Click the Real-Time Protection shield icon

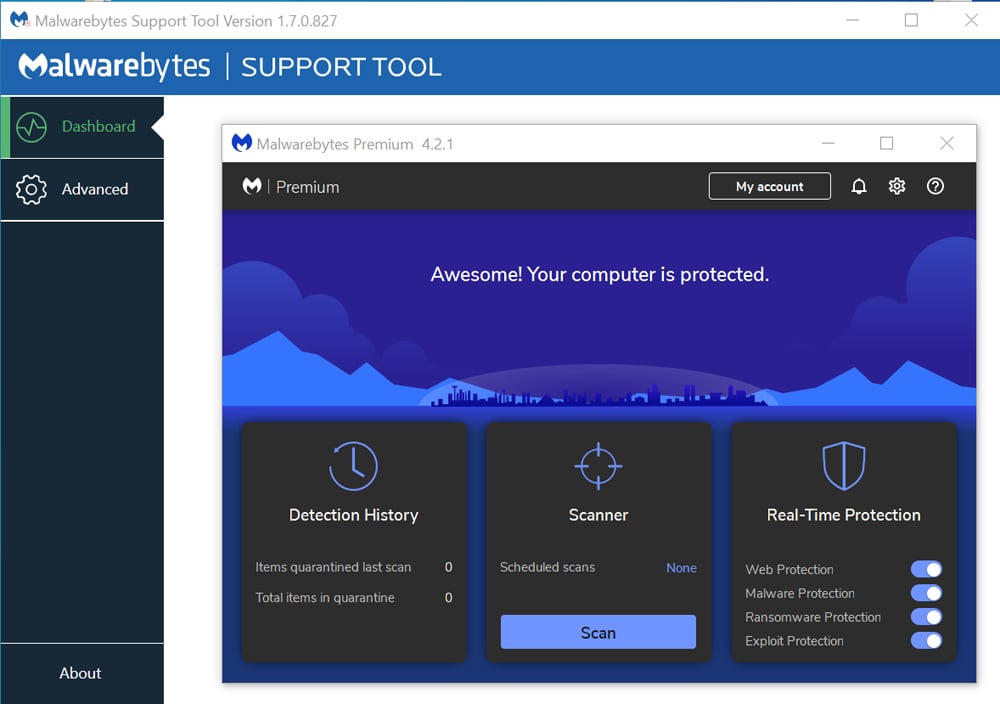click(843, 466)
